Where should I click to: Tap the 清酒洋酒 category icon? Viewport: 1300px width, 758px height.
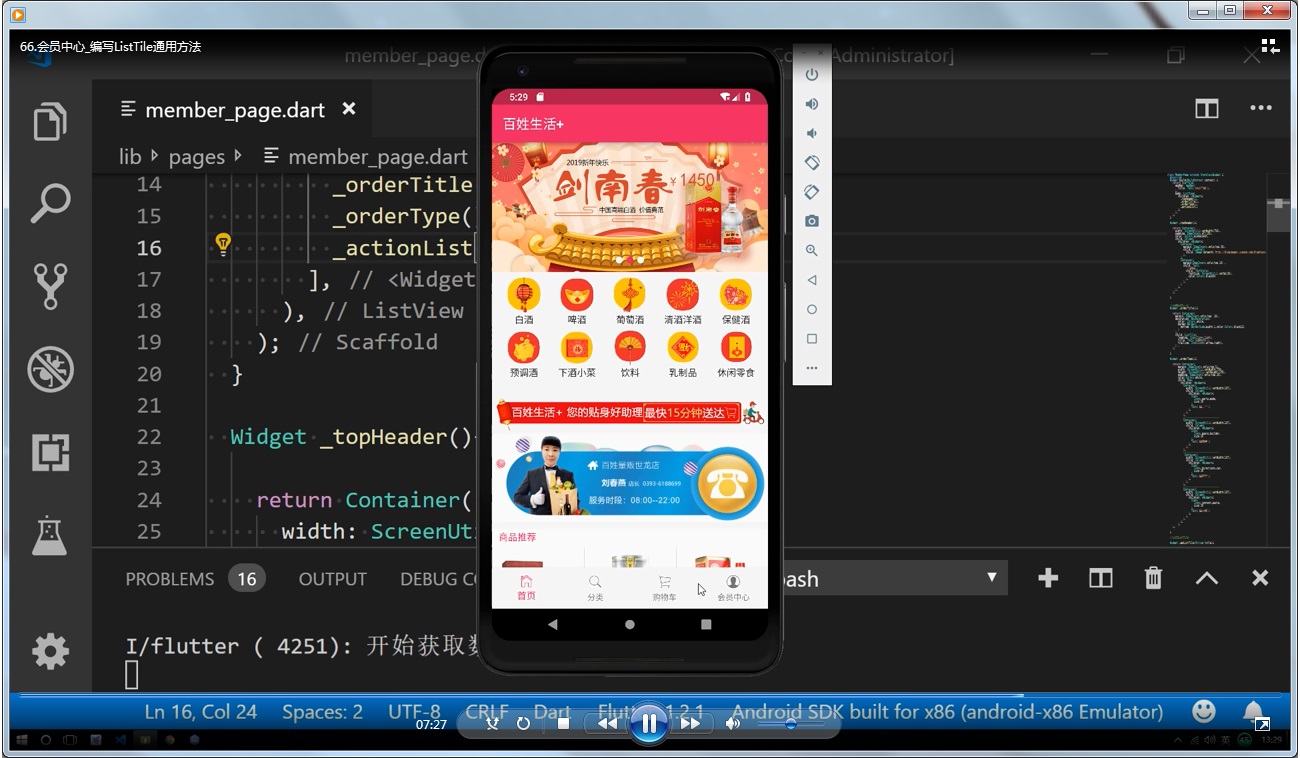pyautogui.click(x=683, y=295)
